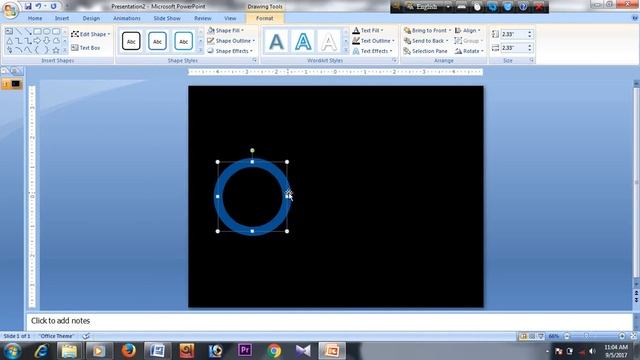Switch to Normal view in status bar
The height and width of the screenshot is (360, 640).
tap(523, 336)
